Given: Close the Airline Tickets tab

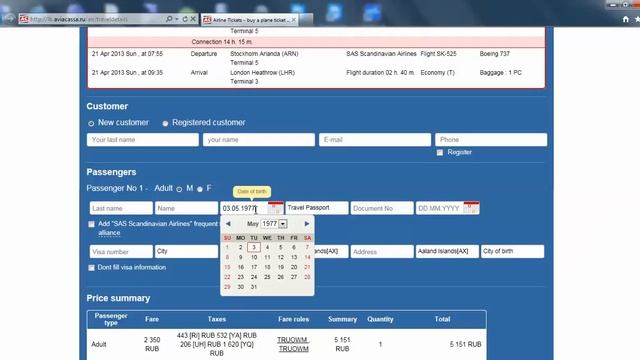Looking at the screenshot, I should pos(293,20).
